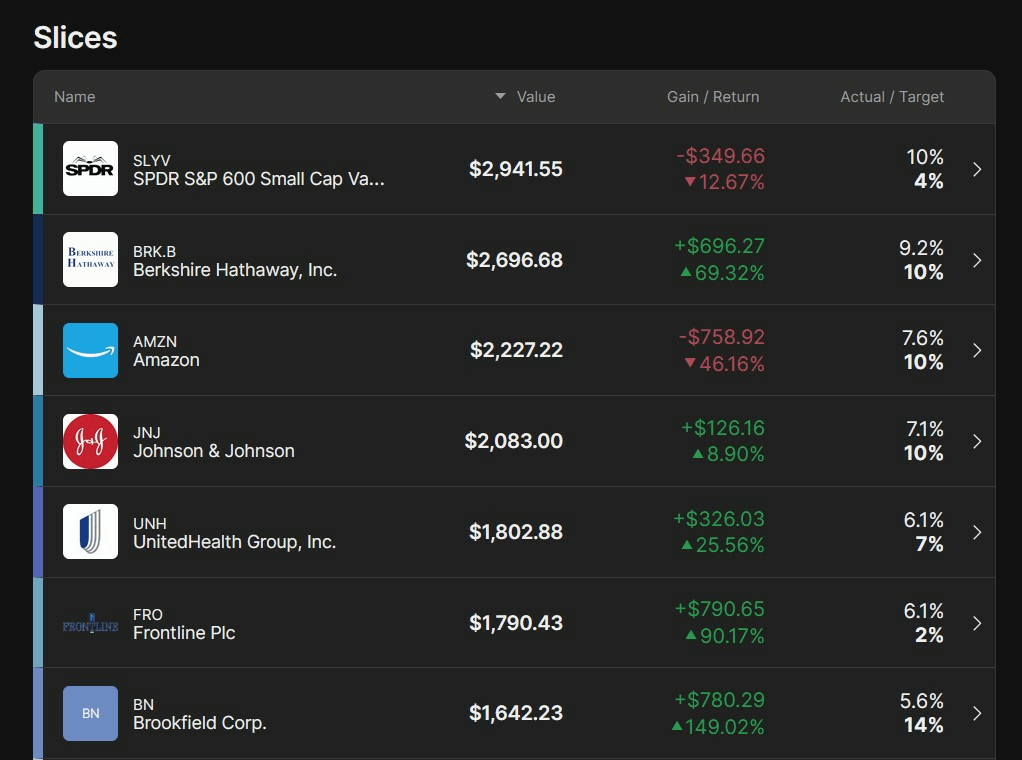Click the Frontline logo icon
The height and width of the screenshot is (760, 1022).
click(x=91, y=622)
